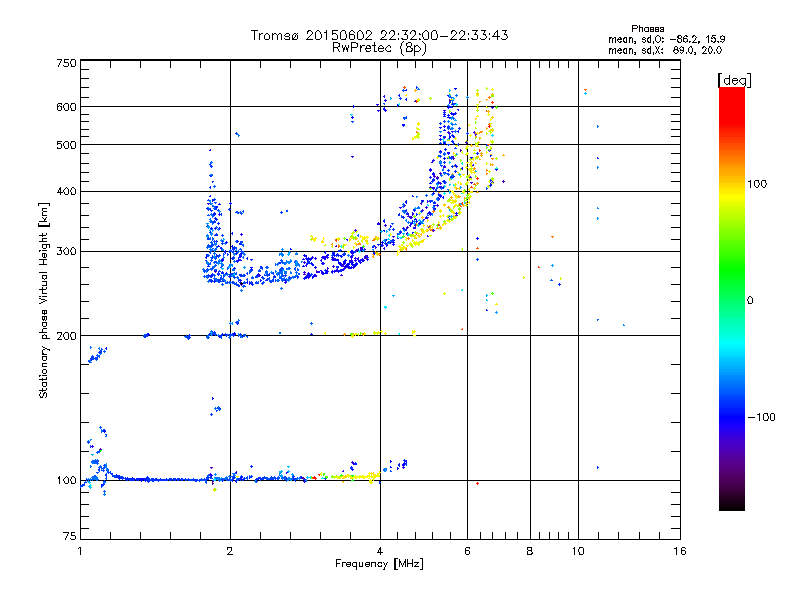Click the x-axis tick label "16"
This screenshot has width=800, height=600.
pyautogui.click(x=680, y=552)
